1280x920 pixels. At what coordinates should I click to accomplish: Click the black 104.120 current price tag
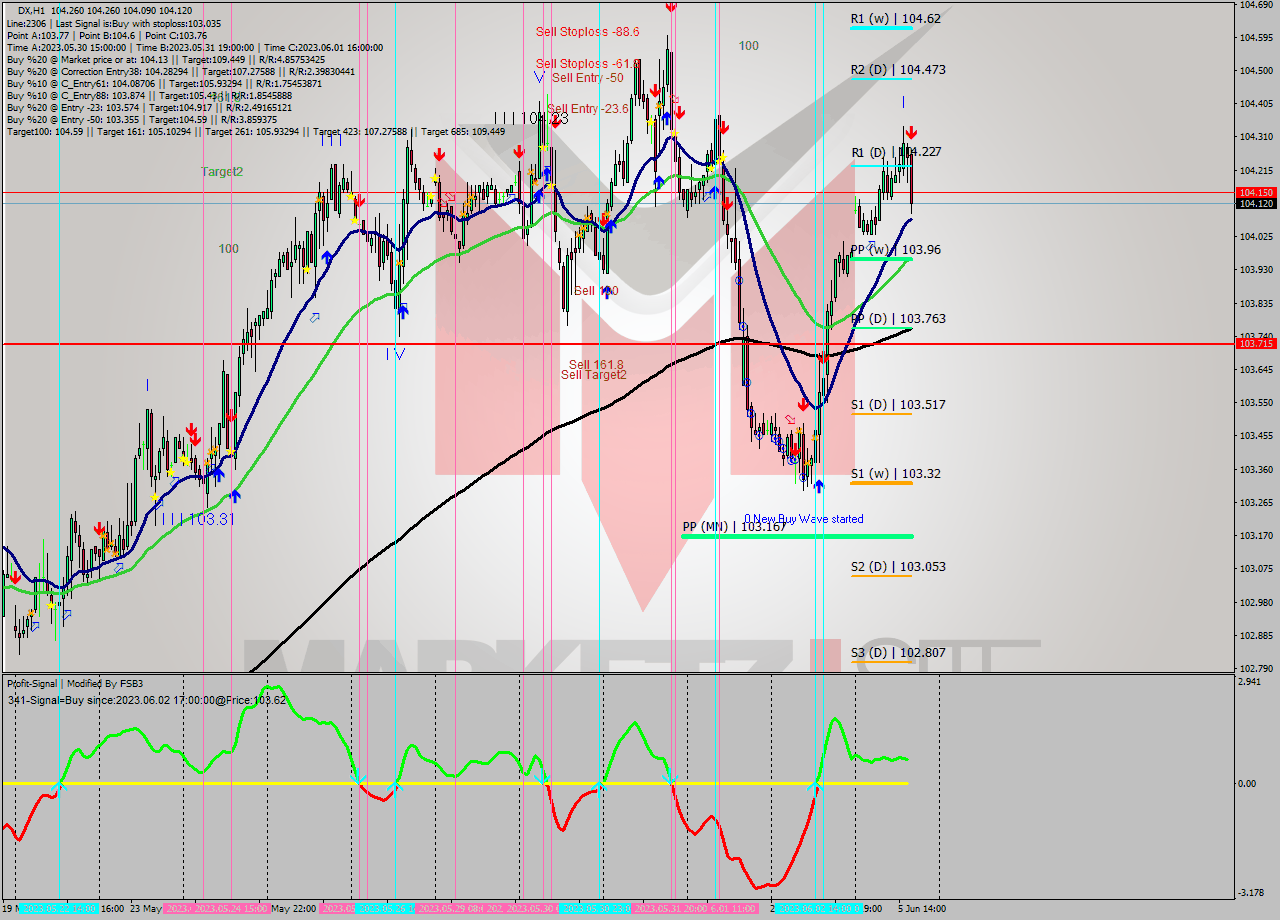[1256, 204]
